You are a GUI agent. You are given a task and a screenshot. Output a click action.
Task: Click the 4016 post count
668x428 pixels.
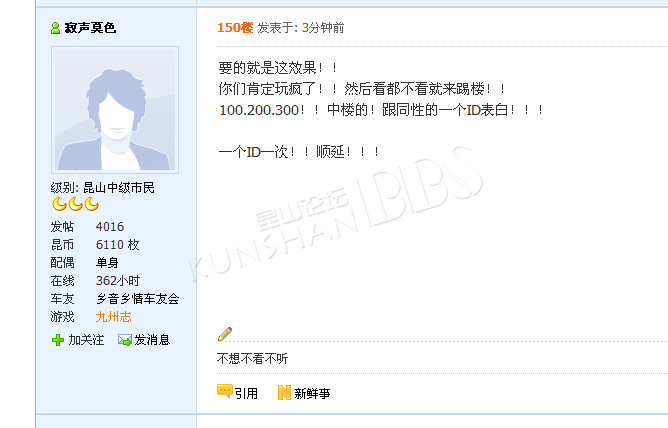(110, 227)
